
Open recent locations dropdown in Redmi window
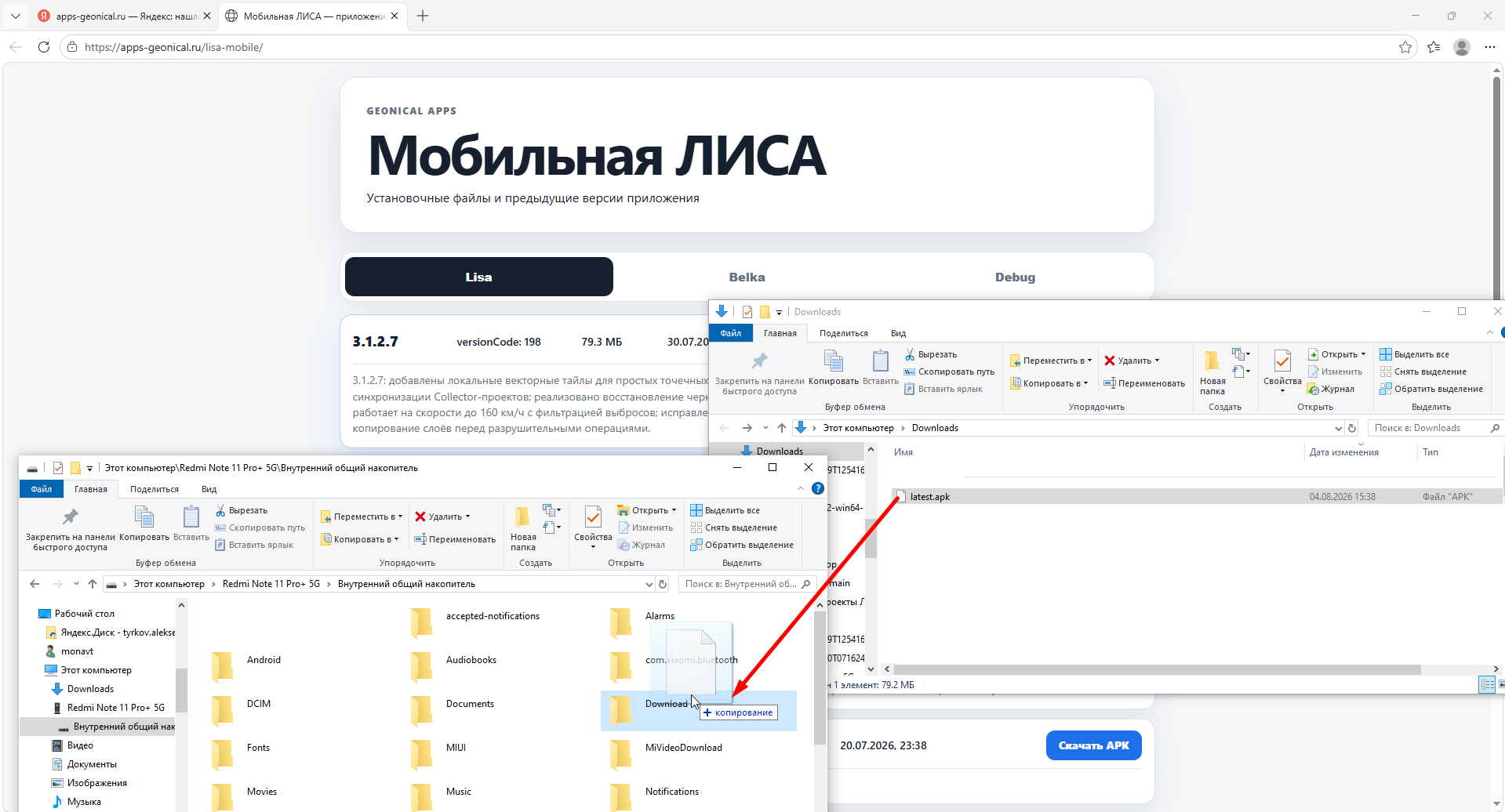(x=76, y=584)
